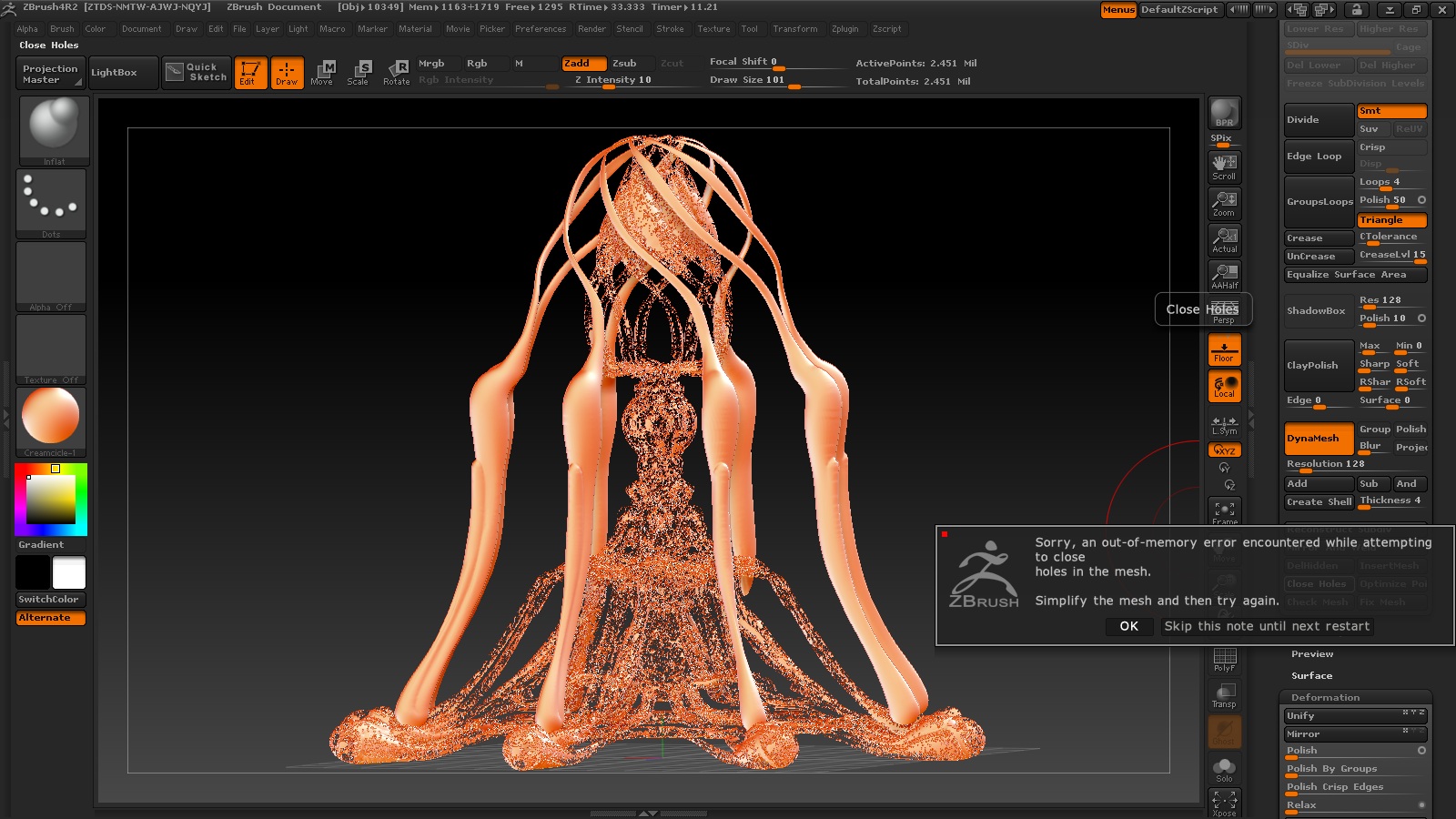This screenshot has height=819, width=1456.
Task: Click the Gradient button
Action: point(42,545)
